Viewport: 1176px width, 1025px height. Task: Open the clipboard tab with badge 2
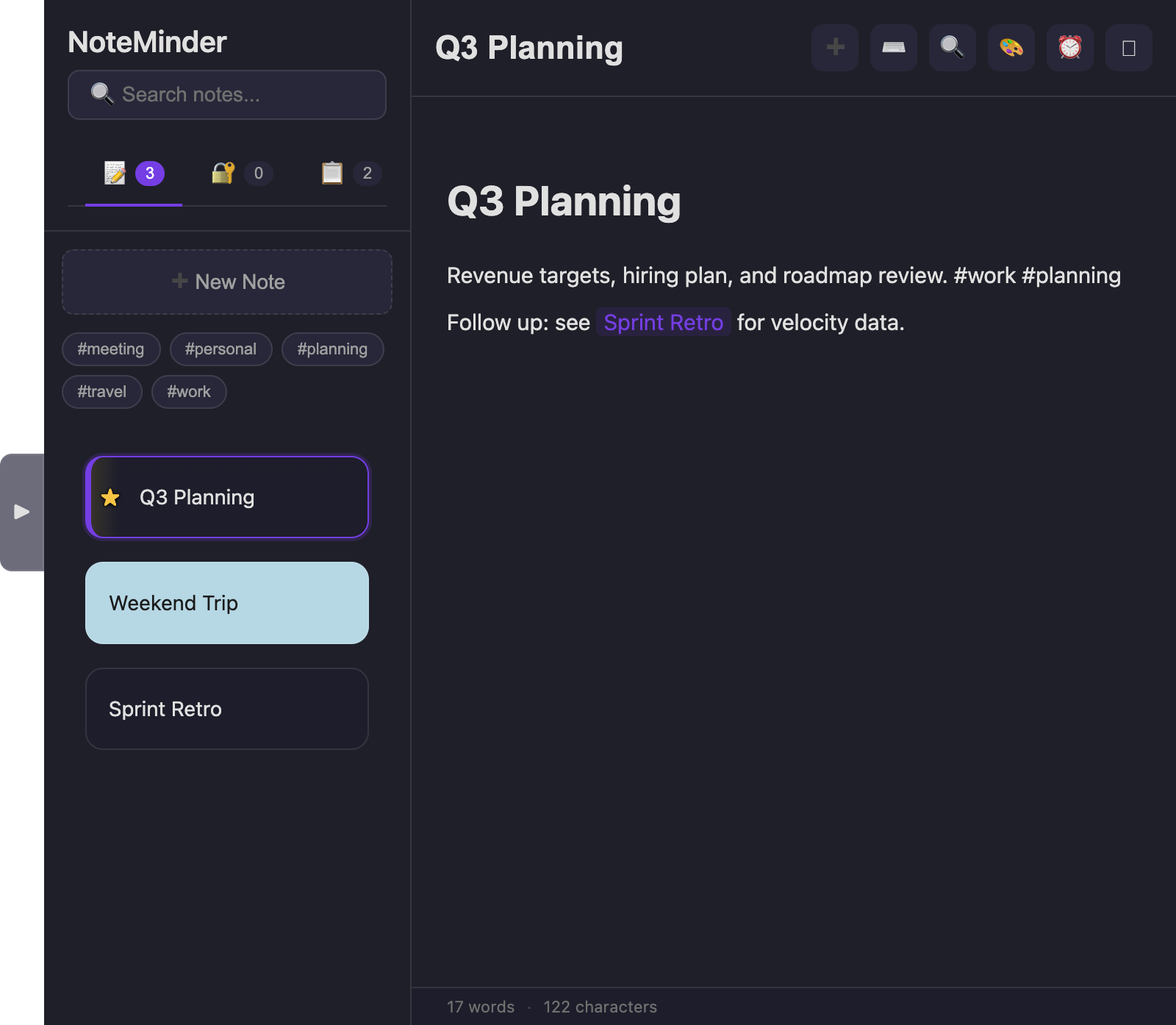pos(351,174)
